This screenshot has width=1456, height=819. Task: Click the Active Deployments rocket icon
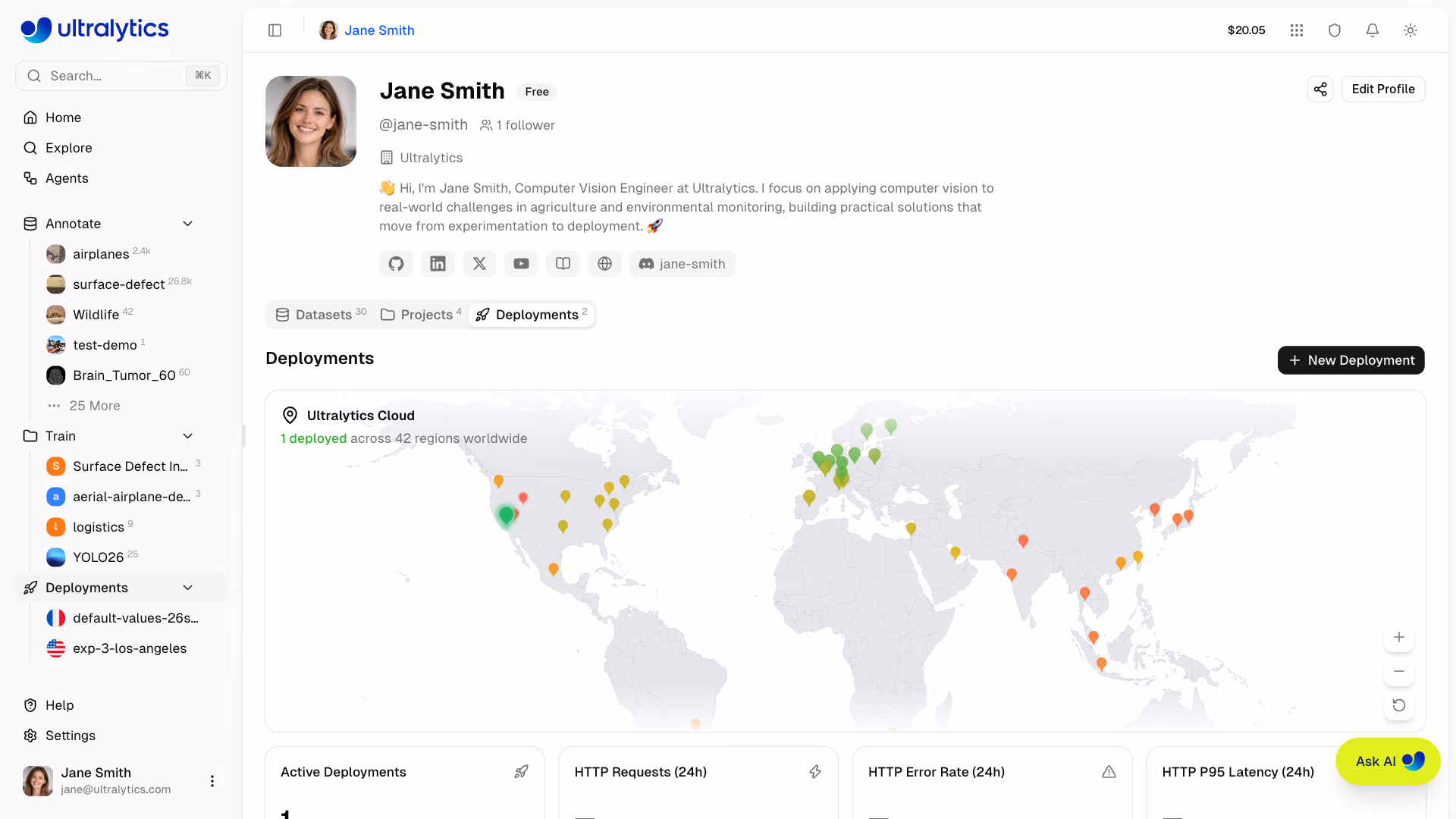[521, 771]
